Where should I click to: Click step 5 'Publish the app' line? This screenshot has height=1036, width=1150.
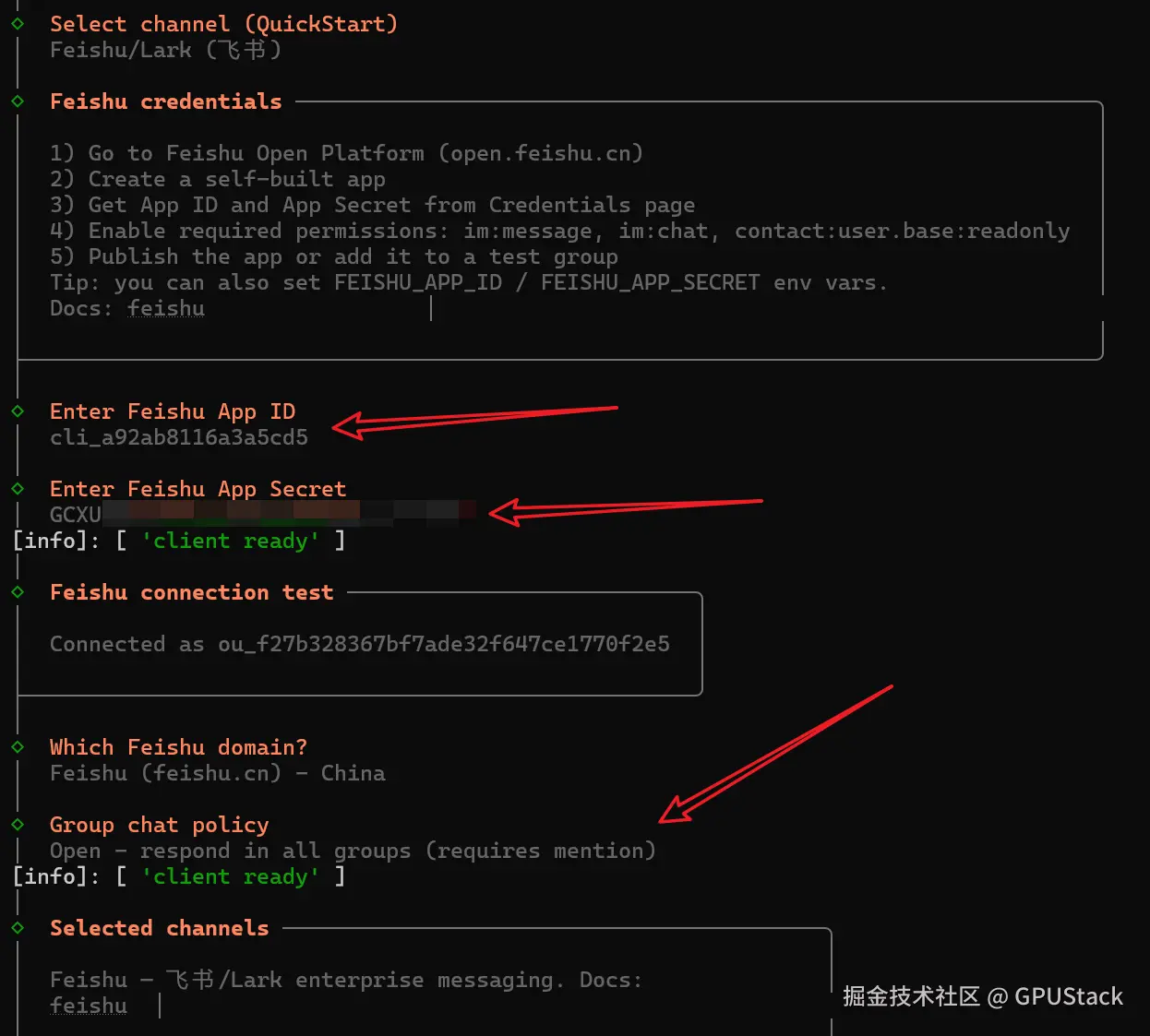tap(334, 256)
